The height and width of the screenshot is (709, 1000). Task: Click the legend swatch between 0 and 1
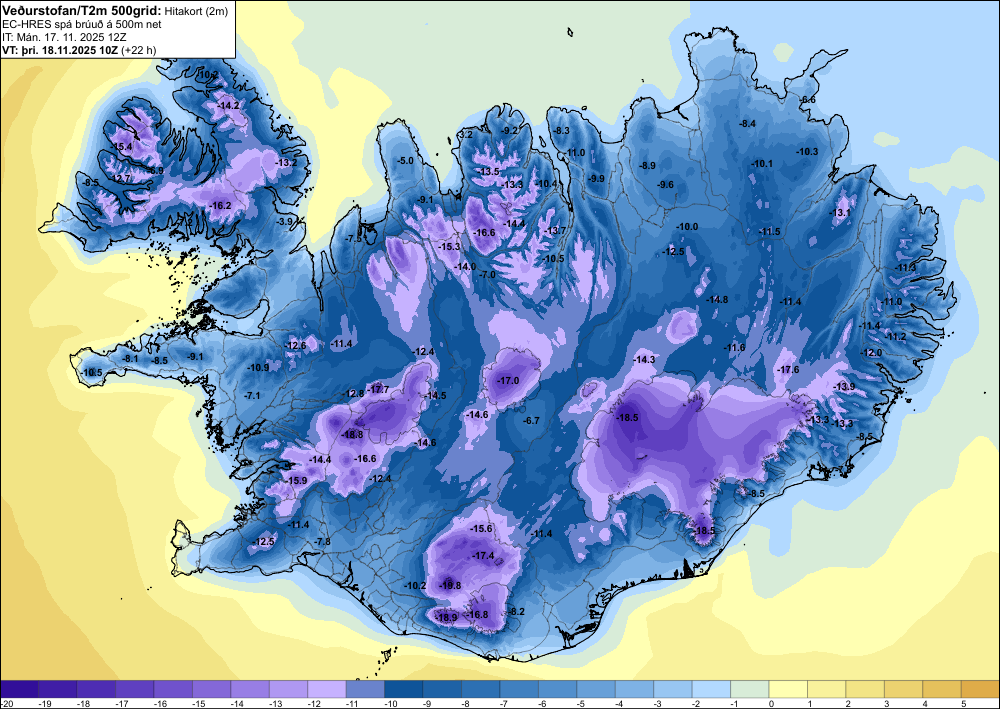788,689
